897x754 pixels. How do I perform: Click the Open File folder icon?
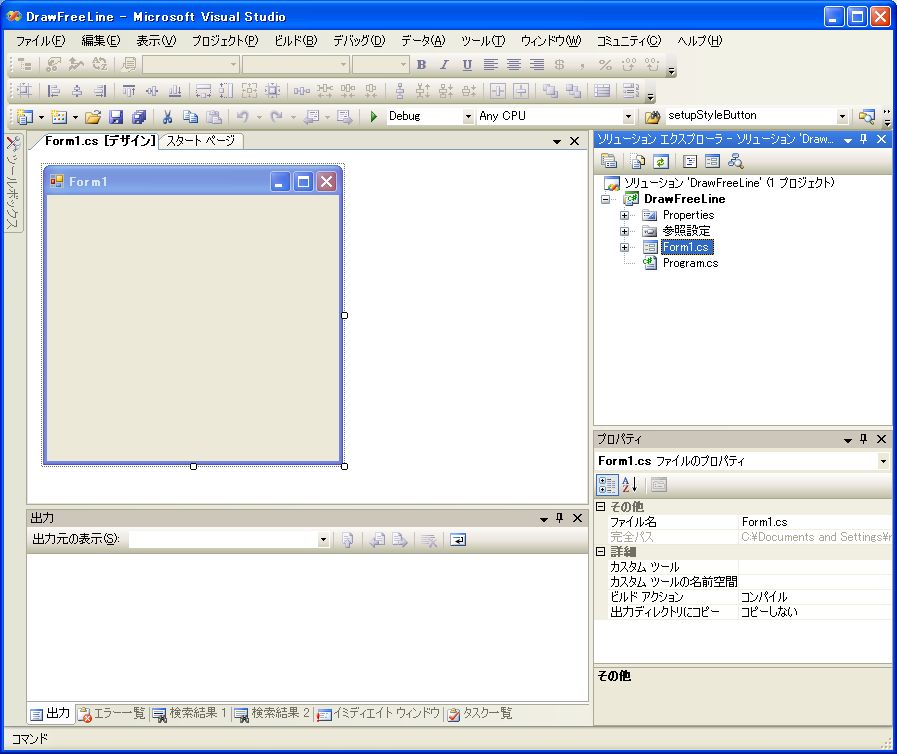(x=93, y=117)
